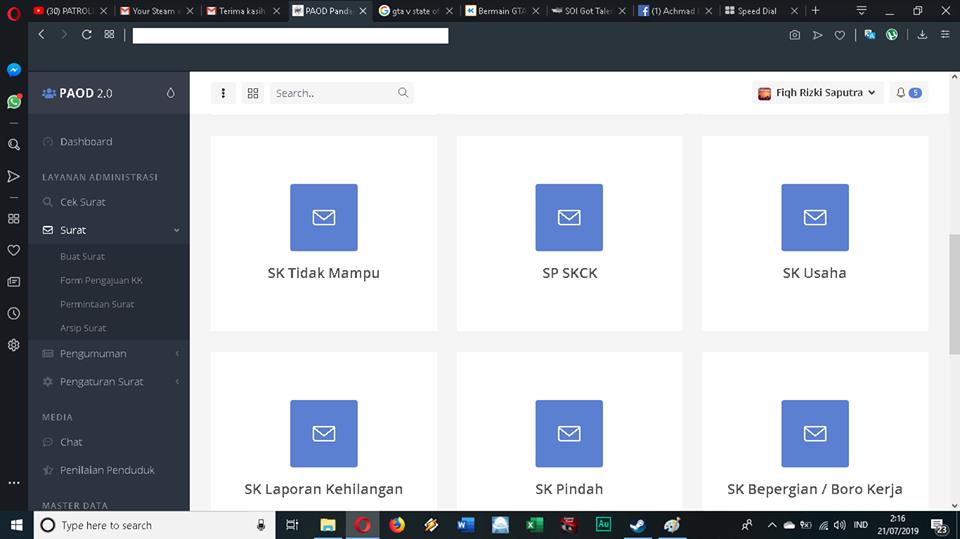Click Opera sidebar search icon
This screenshot has width=960, height=539.
13,145
